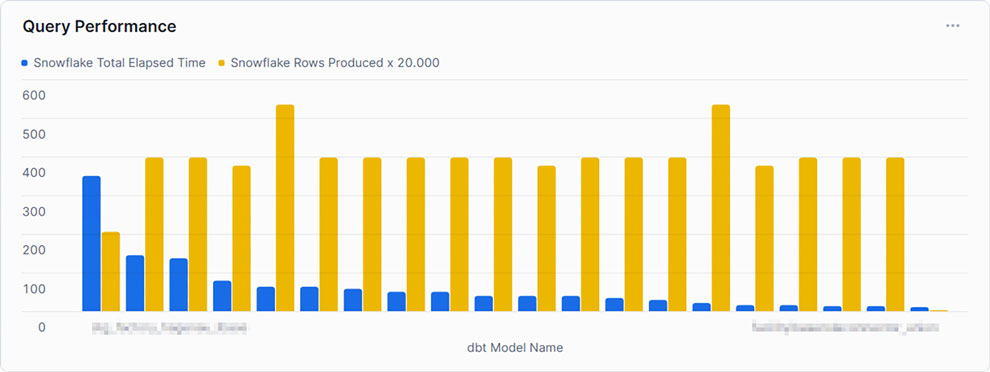Click the Query Performance title
Viewport: 990px width, 372px height.
(99, 27)
